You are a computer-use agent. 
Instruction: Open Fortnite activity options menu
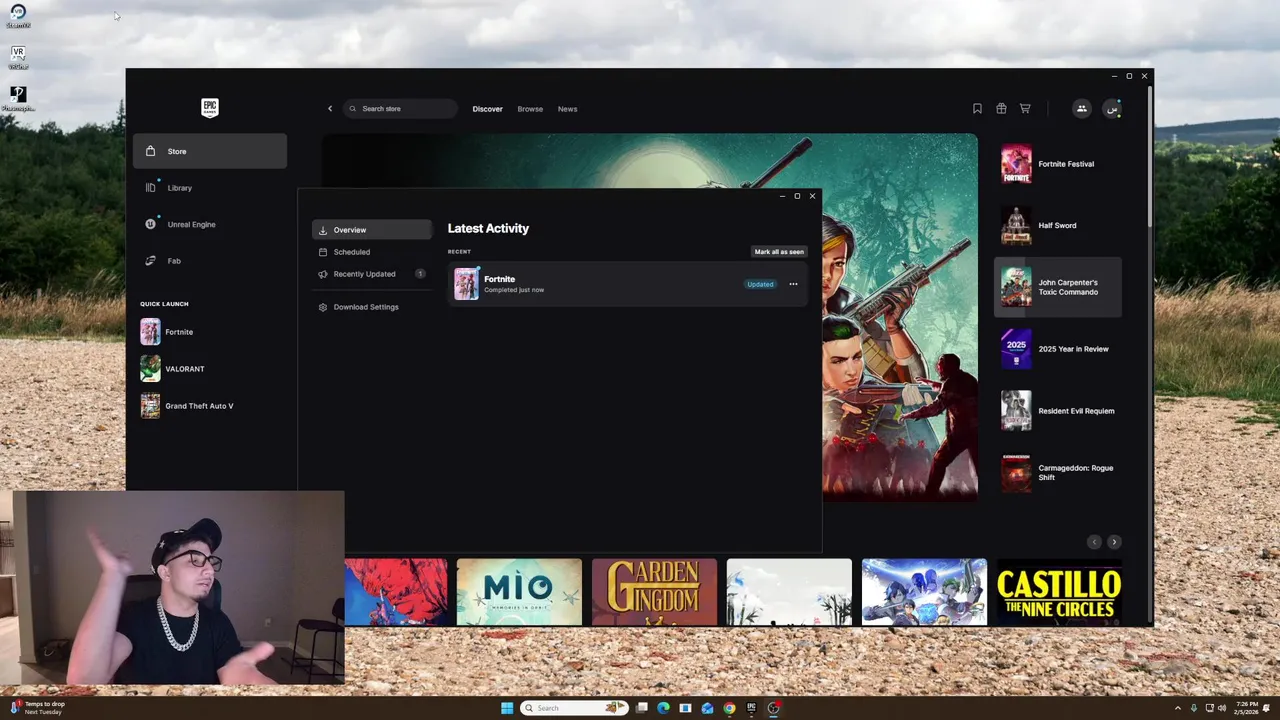pyautogui.click(x=793, y=284)
